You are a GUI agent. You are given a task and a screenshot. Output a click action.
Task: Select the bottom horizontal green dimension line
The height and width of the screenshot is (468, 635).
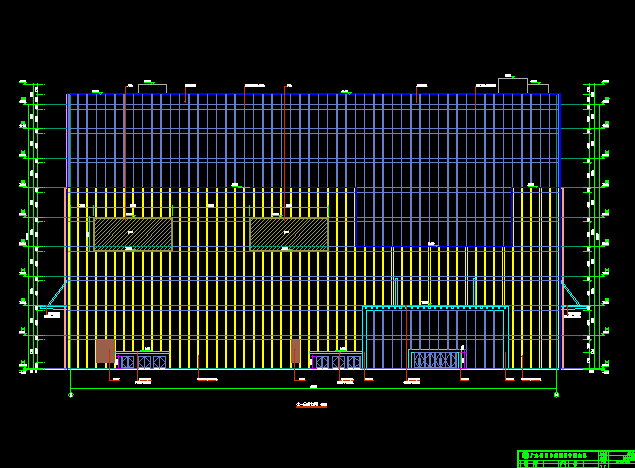click(x=313, y=388)
